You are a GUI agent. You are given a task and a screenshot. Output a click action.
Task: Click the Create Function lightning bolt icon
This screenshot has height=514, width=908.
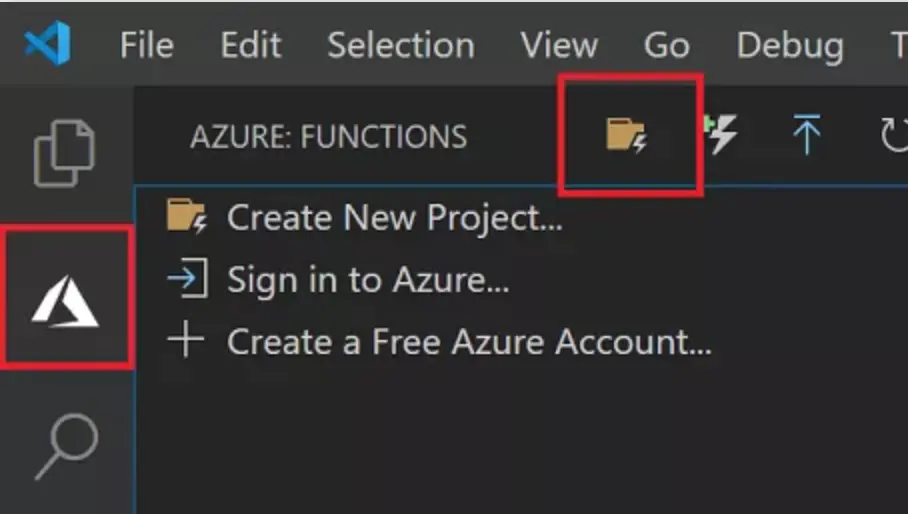(x=721, y=135)
